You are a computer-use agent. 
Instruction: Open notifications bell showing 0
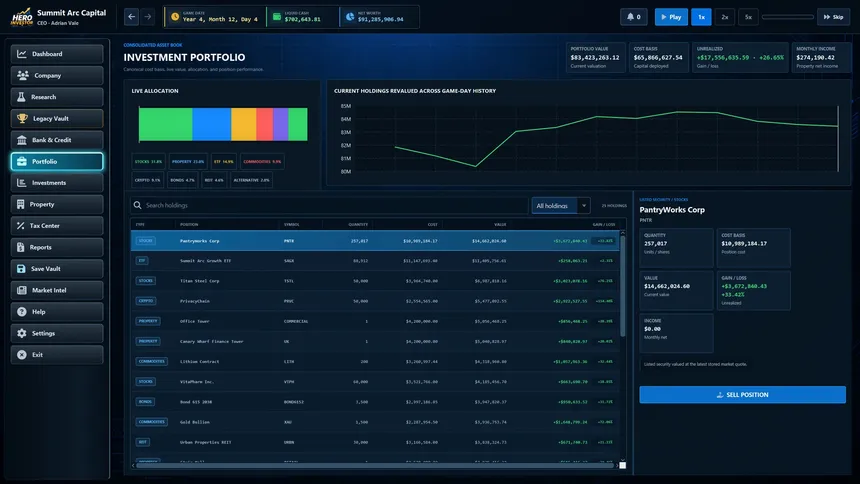[633, 17]
